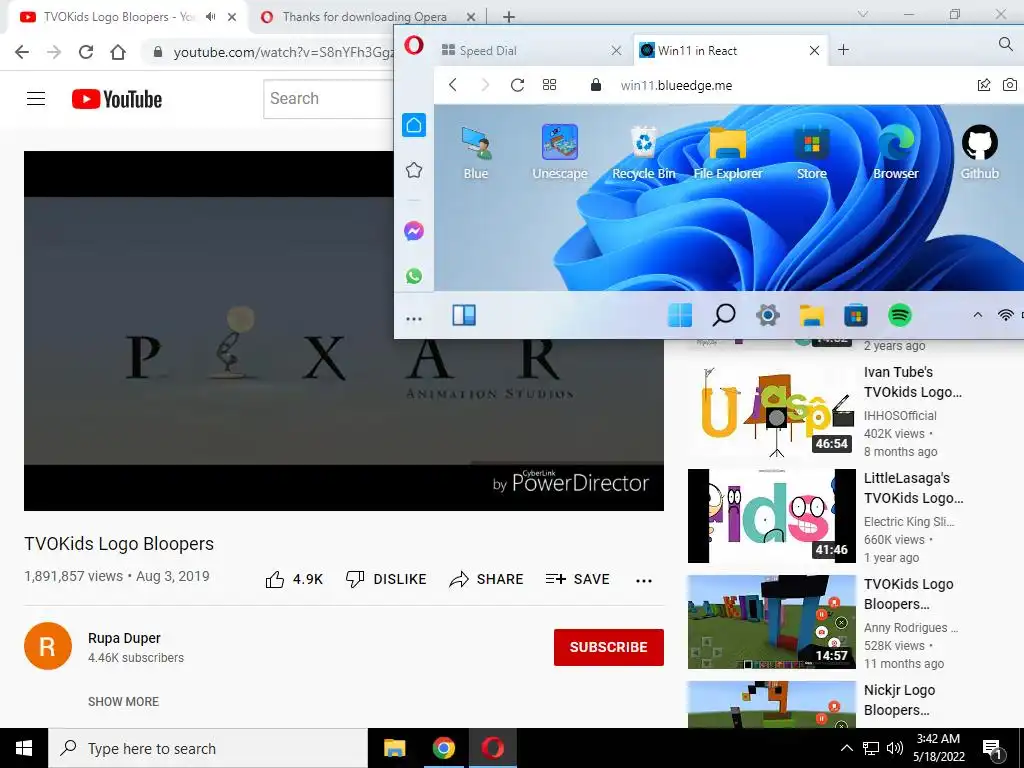Open TVOKids Logo Bloopers Minecraft thumbnail 14:57
The width and height of the screenshot is (1024, 768).
tap(771, 622)
